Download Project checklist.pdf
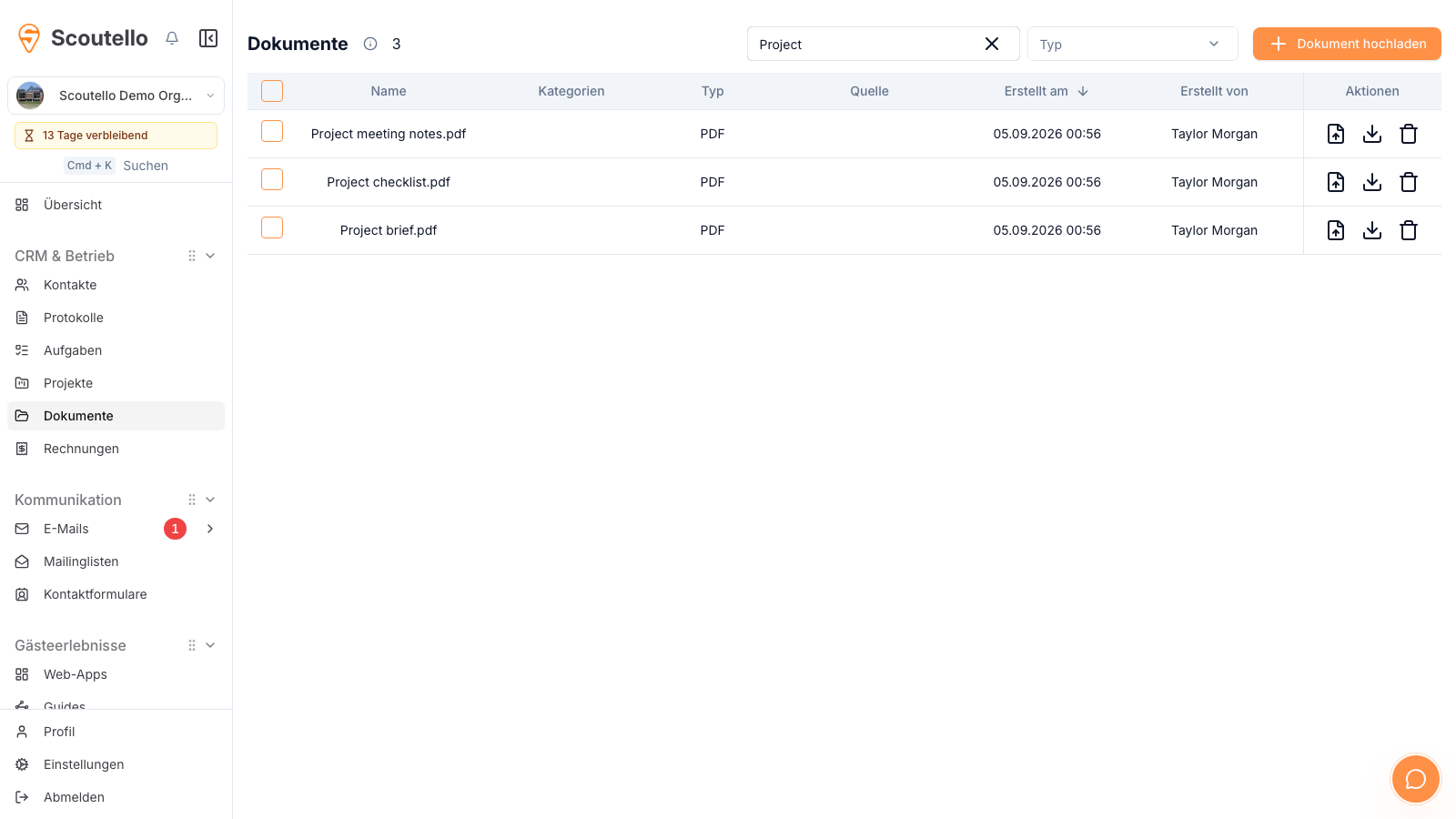 (1372, 182)
